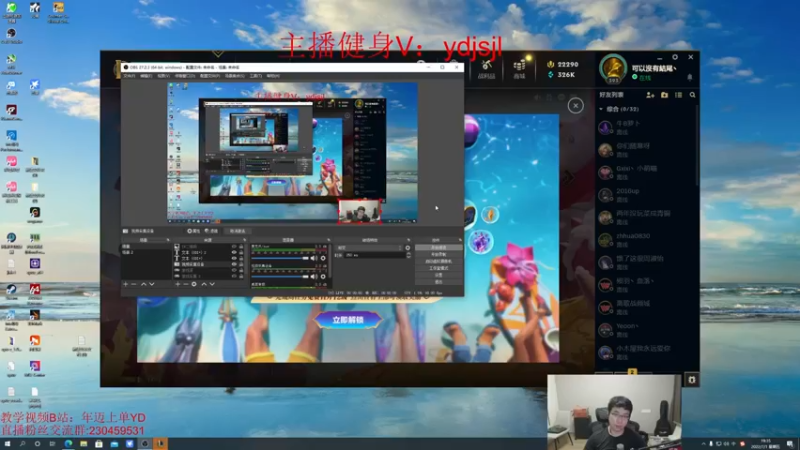The width and height of the screenshot is (800, 450).
Task: Open the 配置文件(P) menu in OBS
Action: click(x=210, y=76)
